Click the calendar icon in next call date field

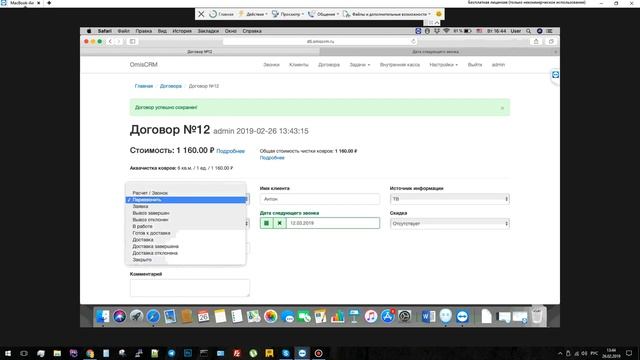tap(267, 223)
